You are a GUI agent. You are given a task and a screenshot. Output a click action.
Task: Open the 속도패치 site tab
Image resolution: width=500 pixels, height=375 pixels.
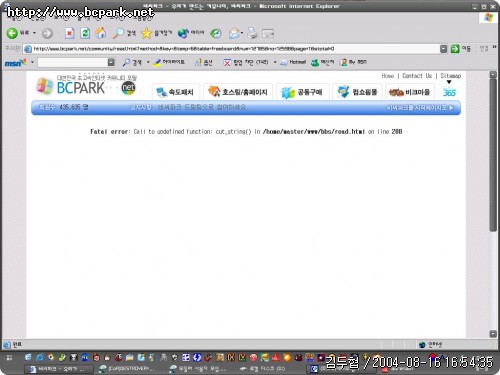pyautogui.click(x=176, y=92)
